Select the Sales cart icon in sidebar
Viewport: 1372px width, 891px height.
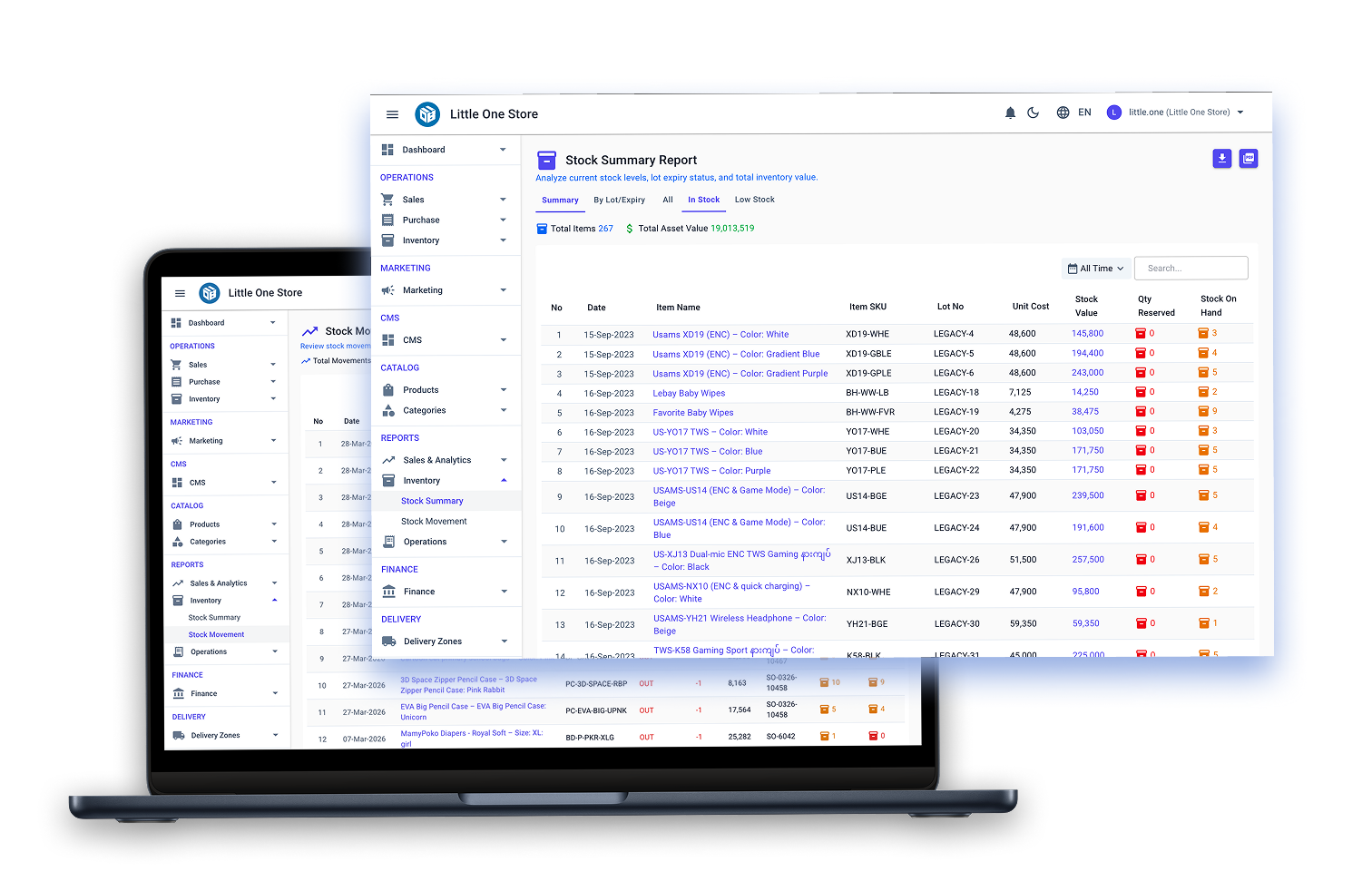tap(389, 199)
